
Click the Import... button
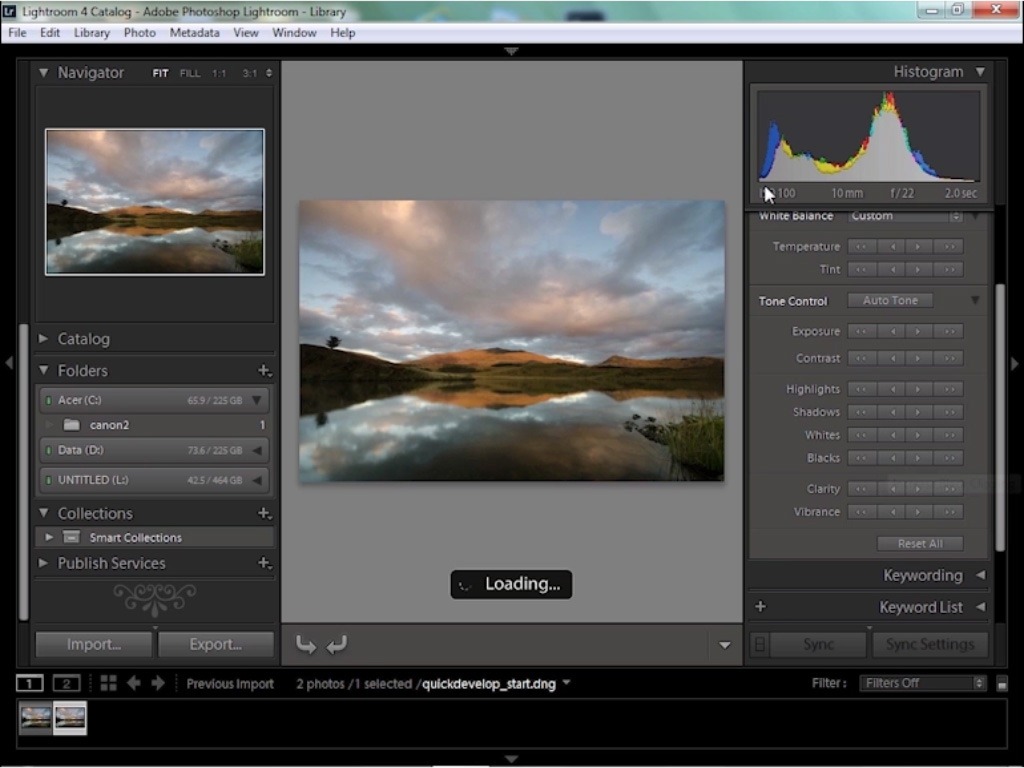(x=94, y=645)
